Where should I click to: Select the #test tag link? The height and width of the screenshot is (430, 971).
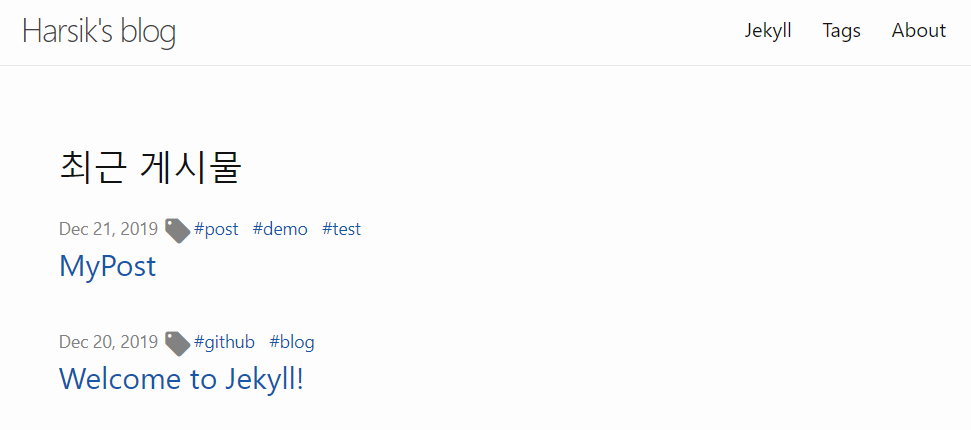[341, 229]
